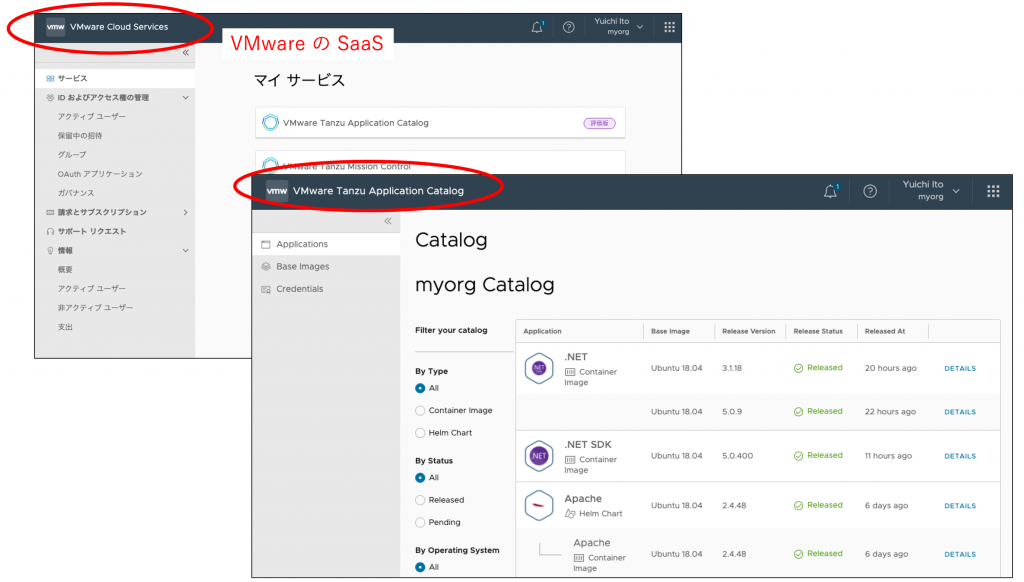Open help icon in Tanzu Application Catalog header
Screen dimensions: 1024x582
tap(870, 191)
